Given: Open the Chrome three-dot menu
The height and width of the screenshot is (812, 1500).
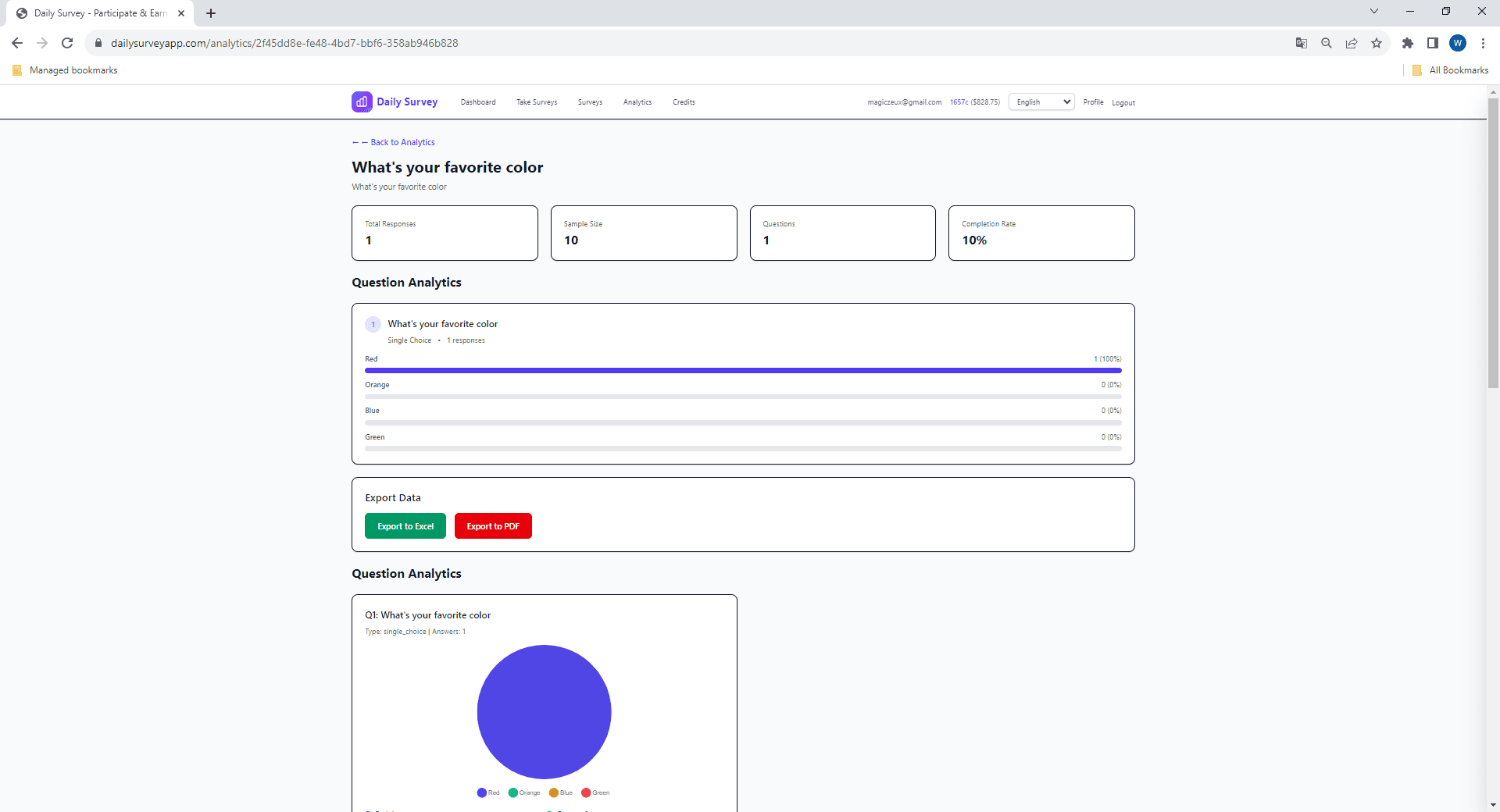Looking at the screenshot, I should [x=1483, y=43].
